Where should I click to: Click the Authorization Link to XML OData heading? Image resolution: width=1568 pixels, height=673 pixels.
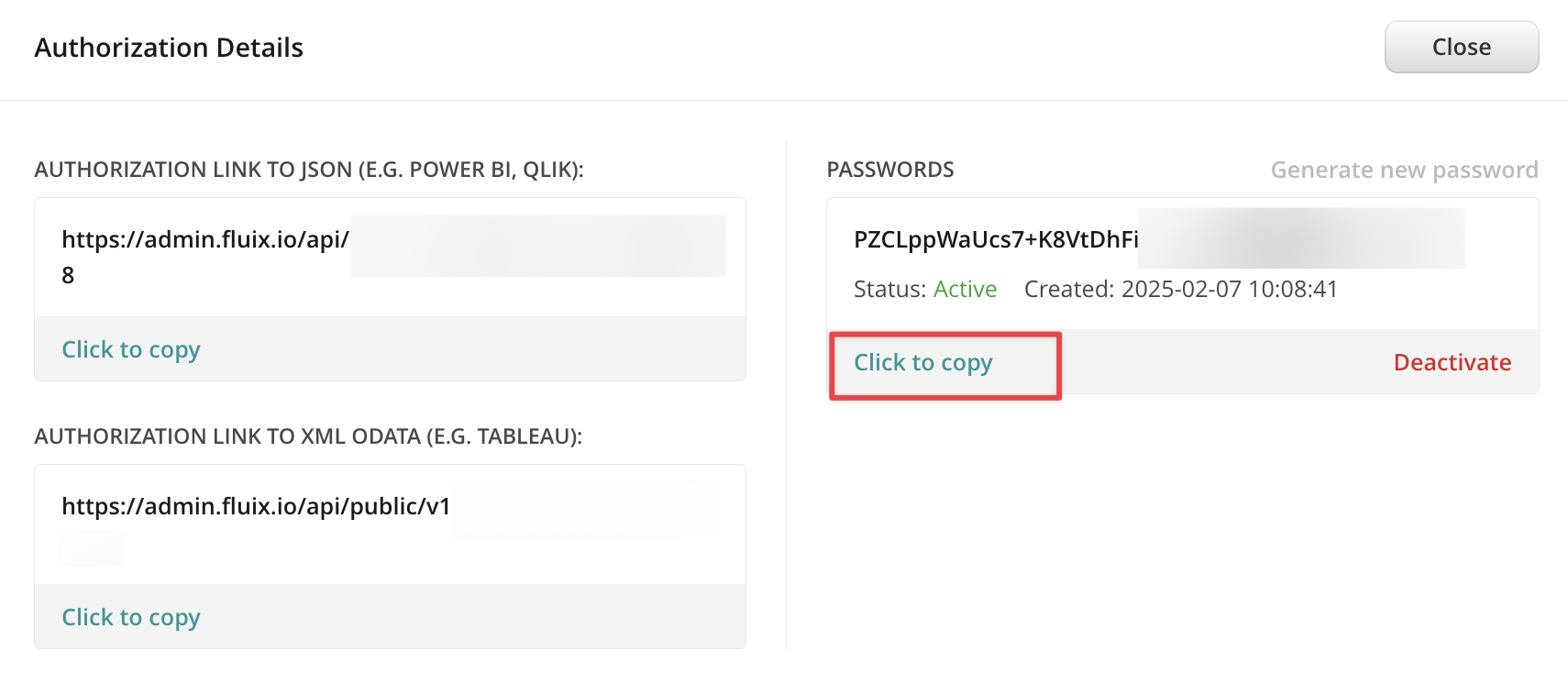coord(308,436)
